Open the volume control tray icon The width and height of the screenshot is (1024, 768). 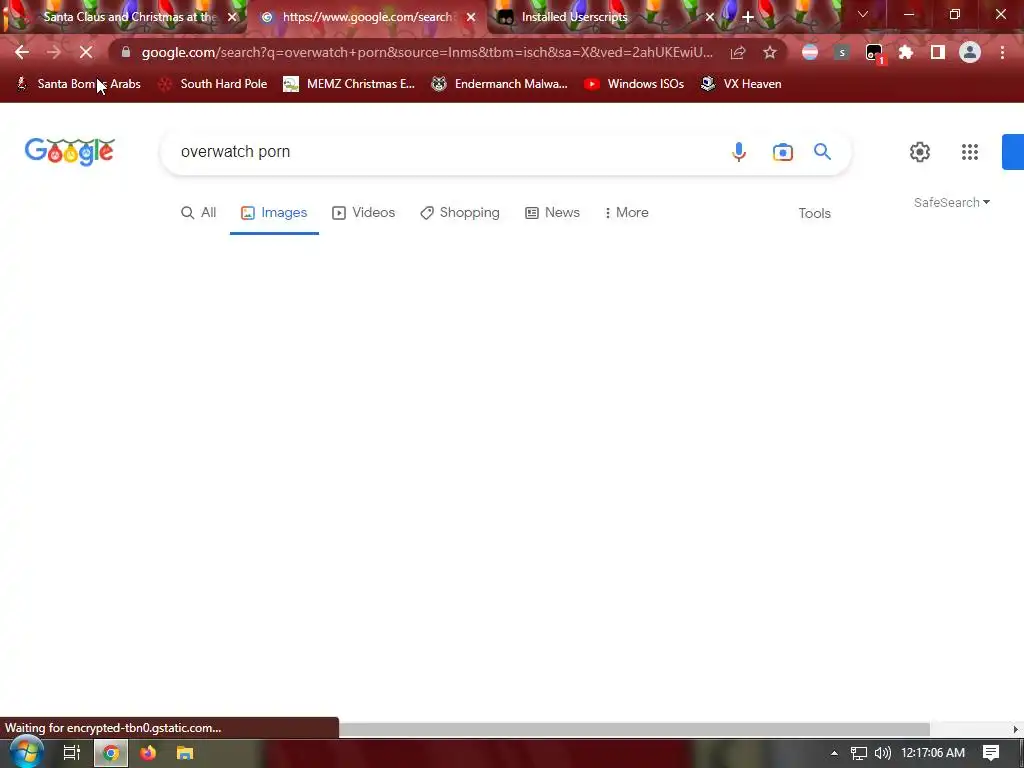click(x=882, y=753)
